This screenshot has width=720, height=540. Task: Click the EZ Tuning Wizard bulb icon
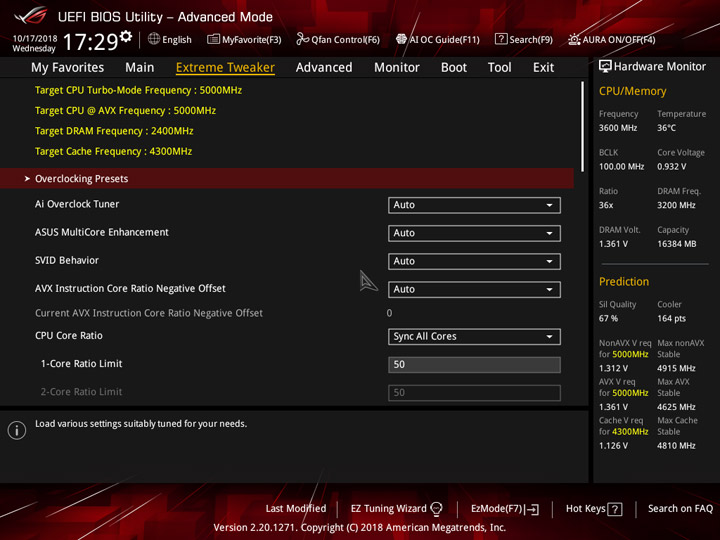click(436, 508)
